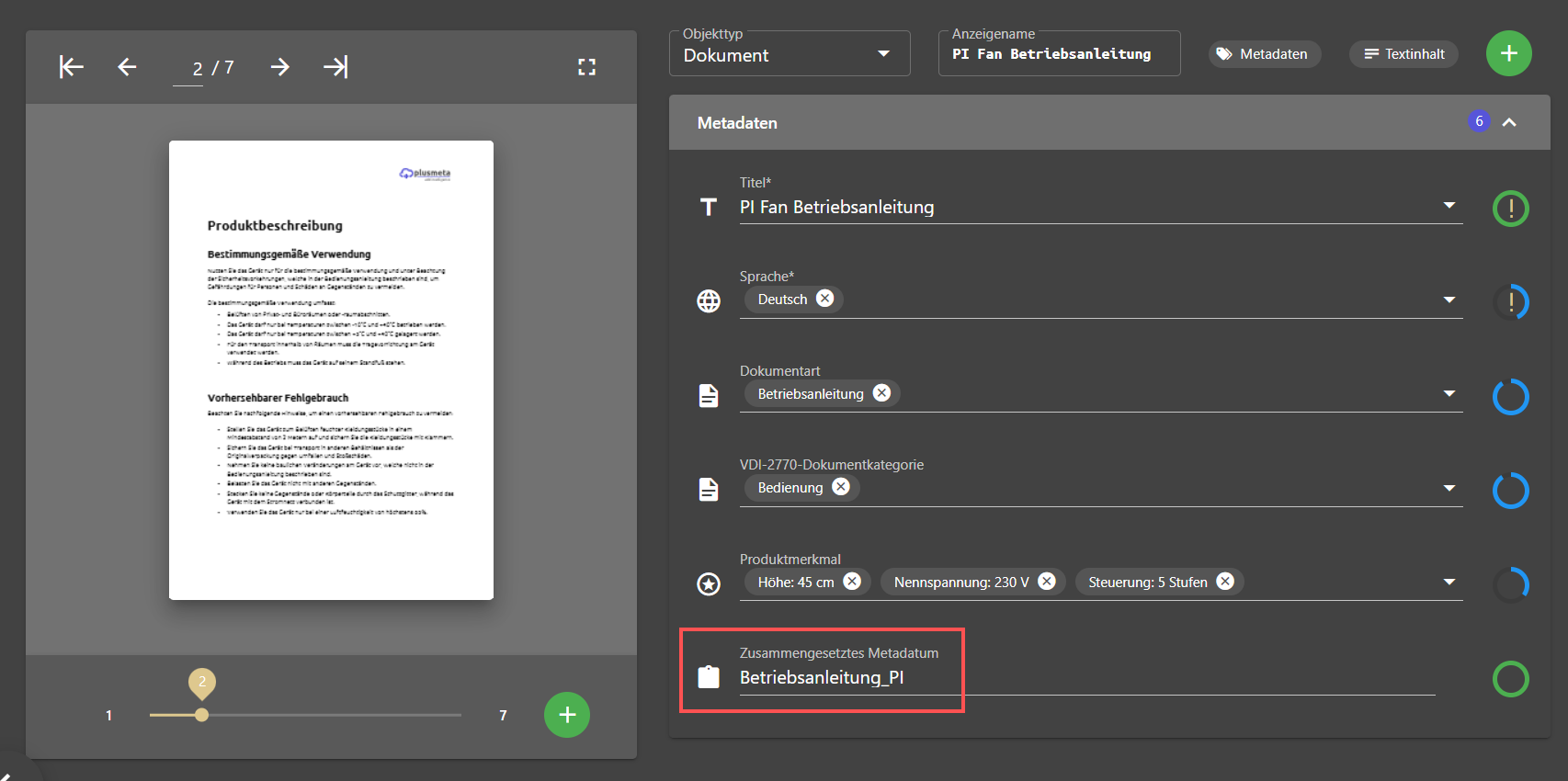Screen dimensions: 1568x781
Task: Remove the Betriebsanleitung chip
Action: 881,393
